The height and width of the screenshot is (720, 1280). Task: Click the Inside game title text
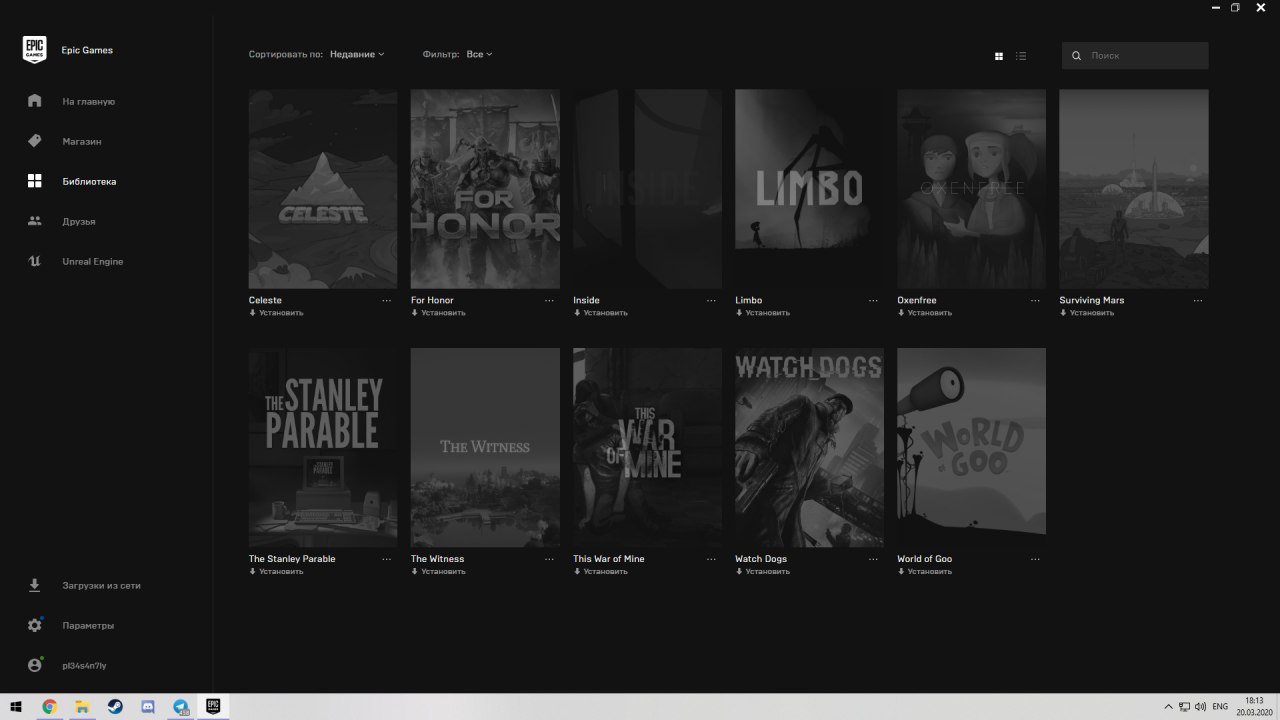tap(586, 300)
